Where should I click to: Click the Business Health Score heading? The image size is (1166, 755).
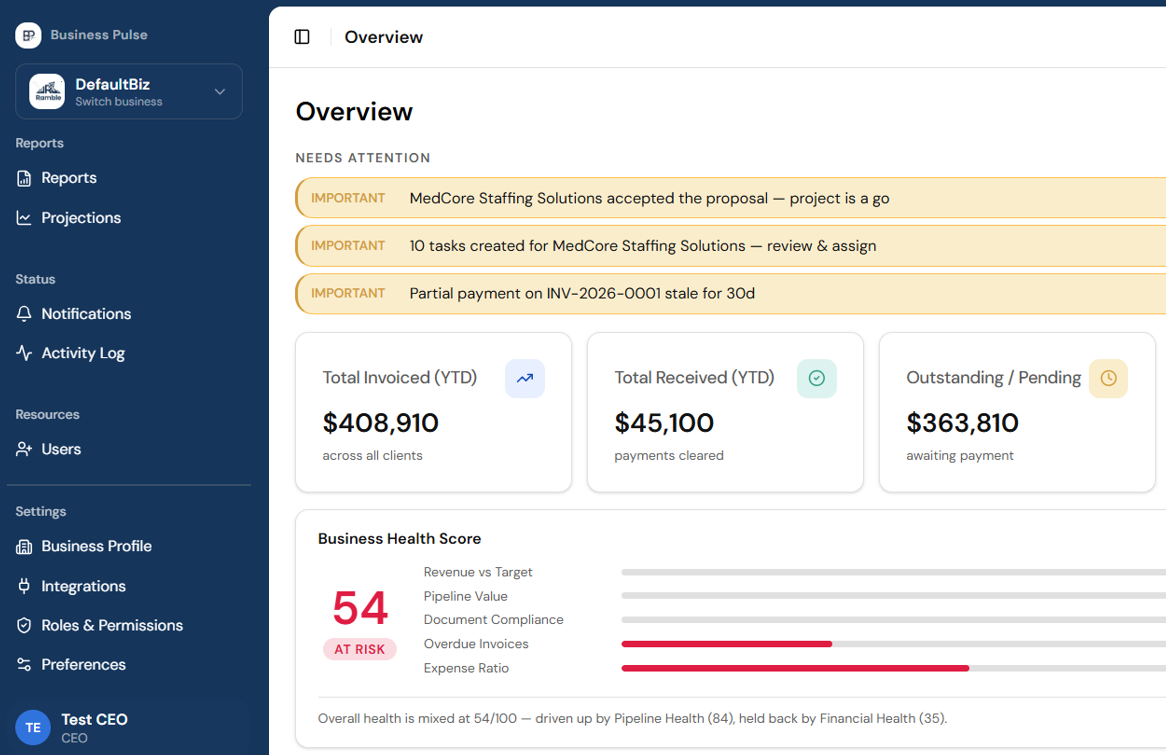point(399,539)
